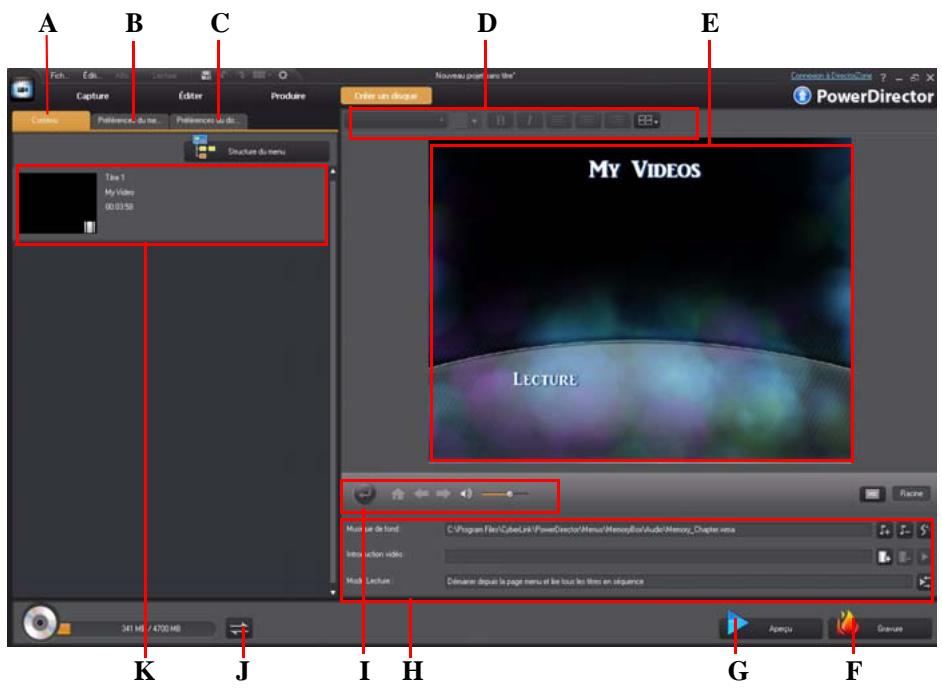Click the flame icon on Gravure
The height and width of the screenshot is (690, 942).
pyautogui.click(x=847, y=623)
